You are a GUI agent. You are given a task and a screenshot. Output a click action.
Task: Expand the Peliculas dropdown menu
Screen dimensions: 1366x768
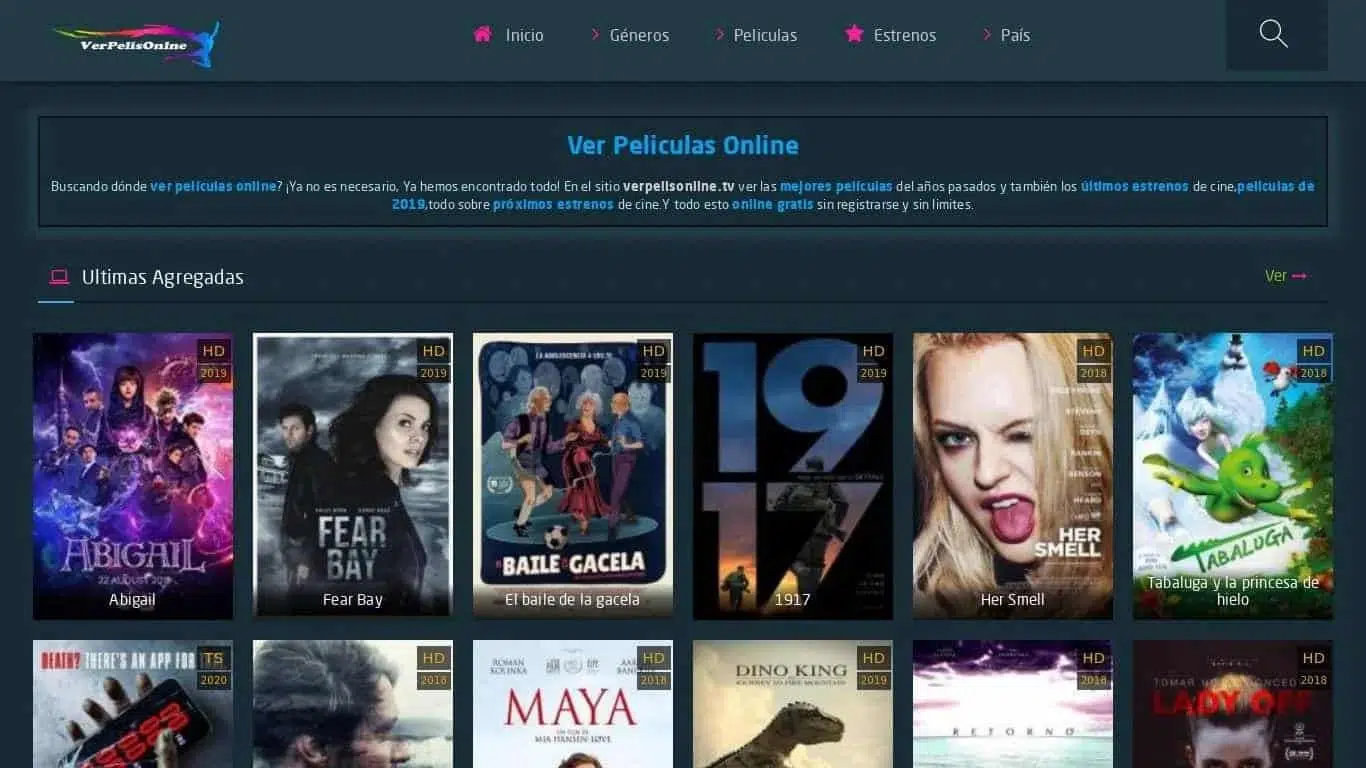click(x=765, y=35)
